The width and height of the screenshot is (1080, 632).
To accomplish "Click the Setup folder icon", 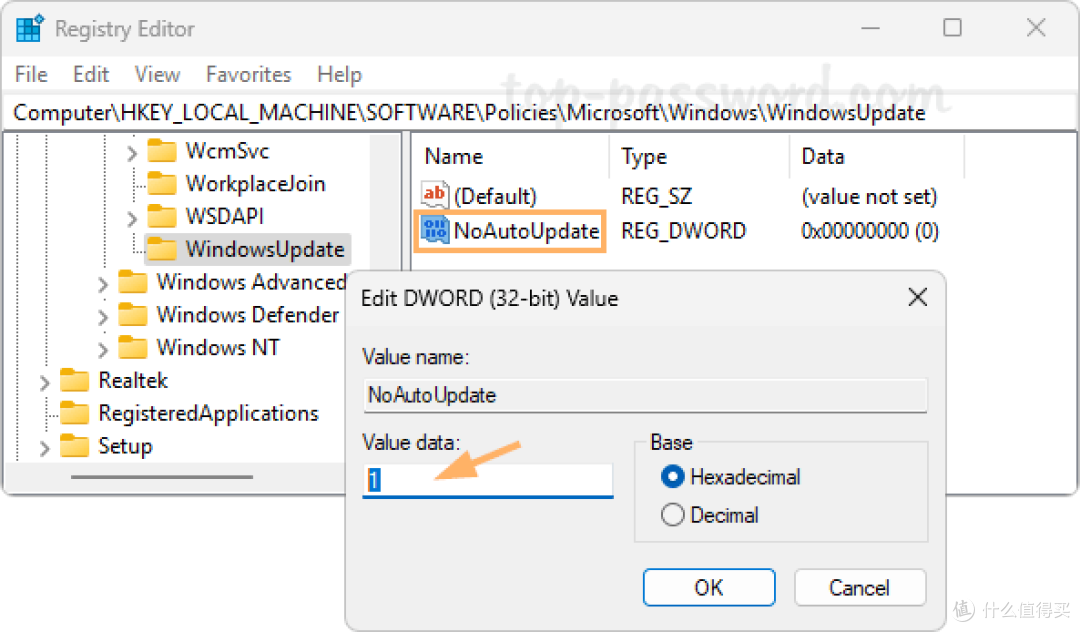I will point(74,445).
